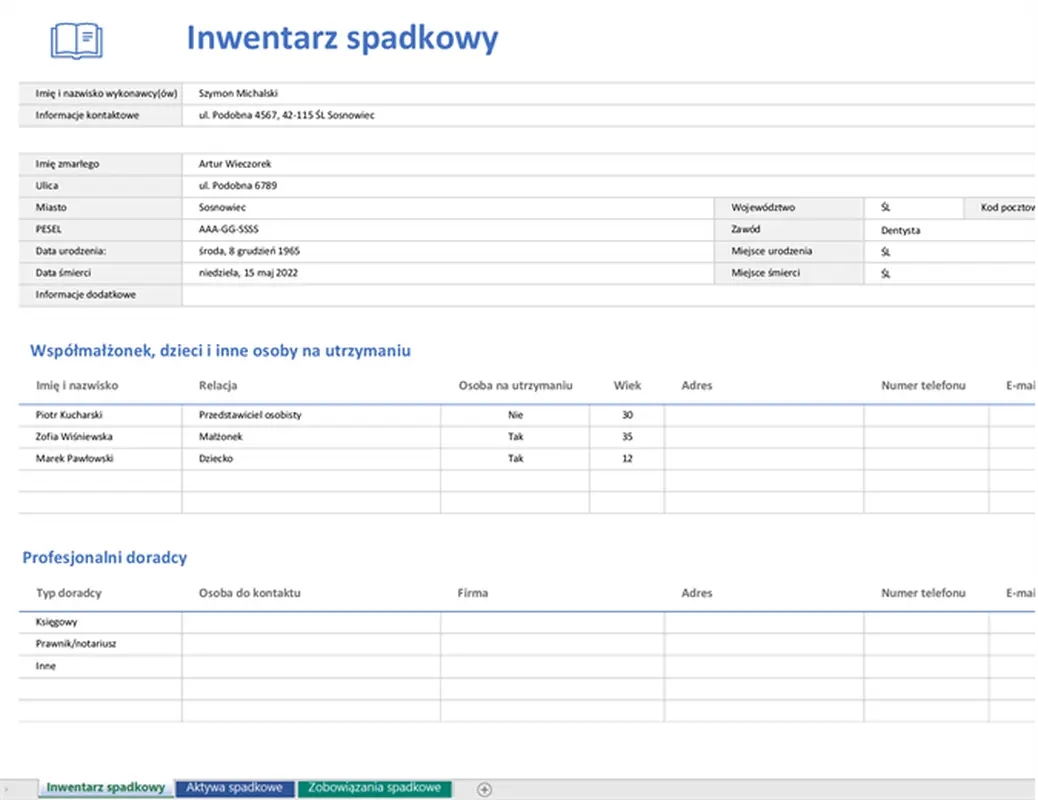This screenshot has height=800, width=1038.
Task: Click the 'Wiek' column header
Action: pyautogui.click(x=627, y=385)
